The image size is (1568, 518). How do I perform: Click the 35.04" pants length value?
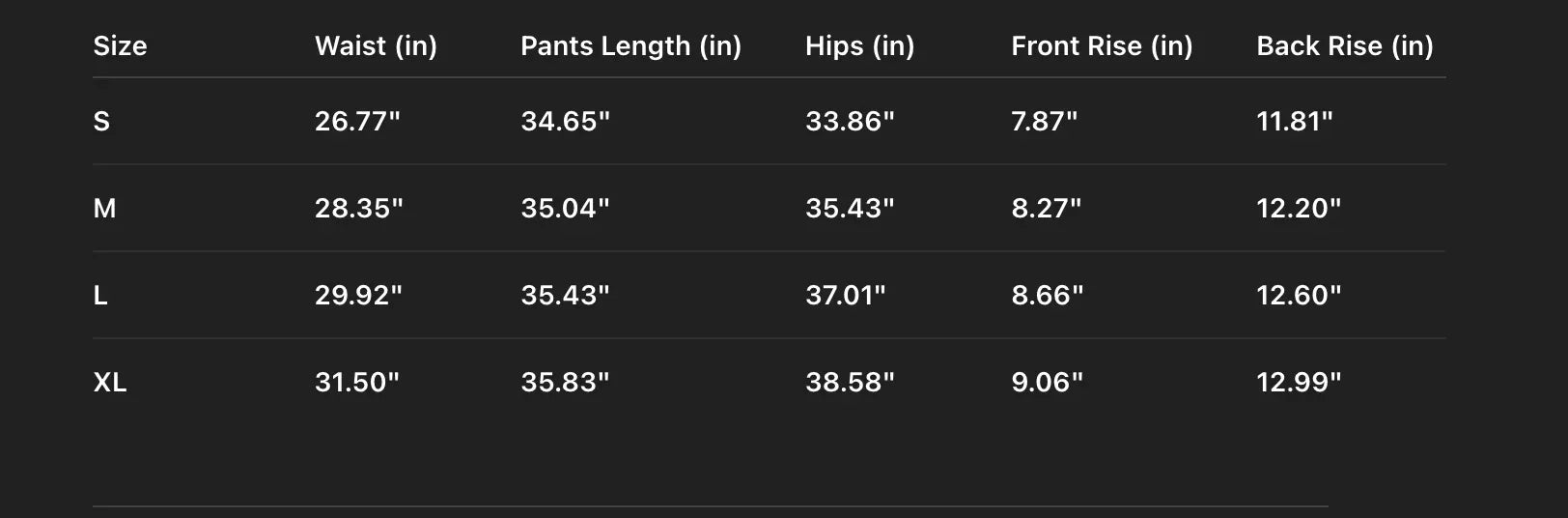[565, 209]
